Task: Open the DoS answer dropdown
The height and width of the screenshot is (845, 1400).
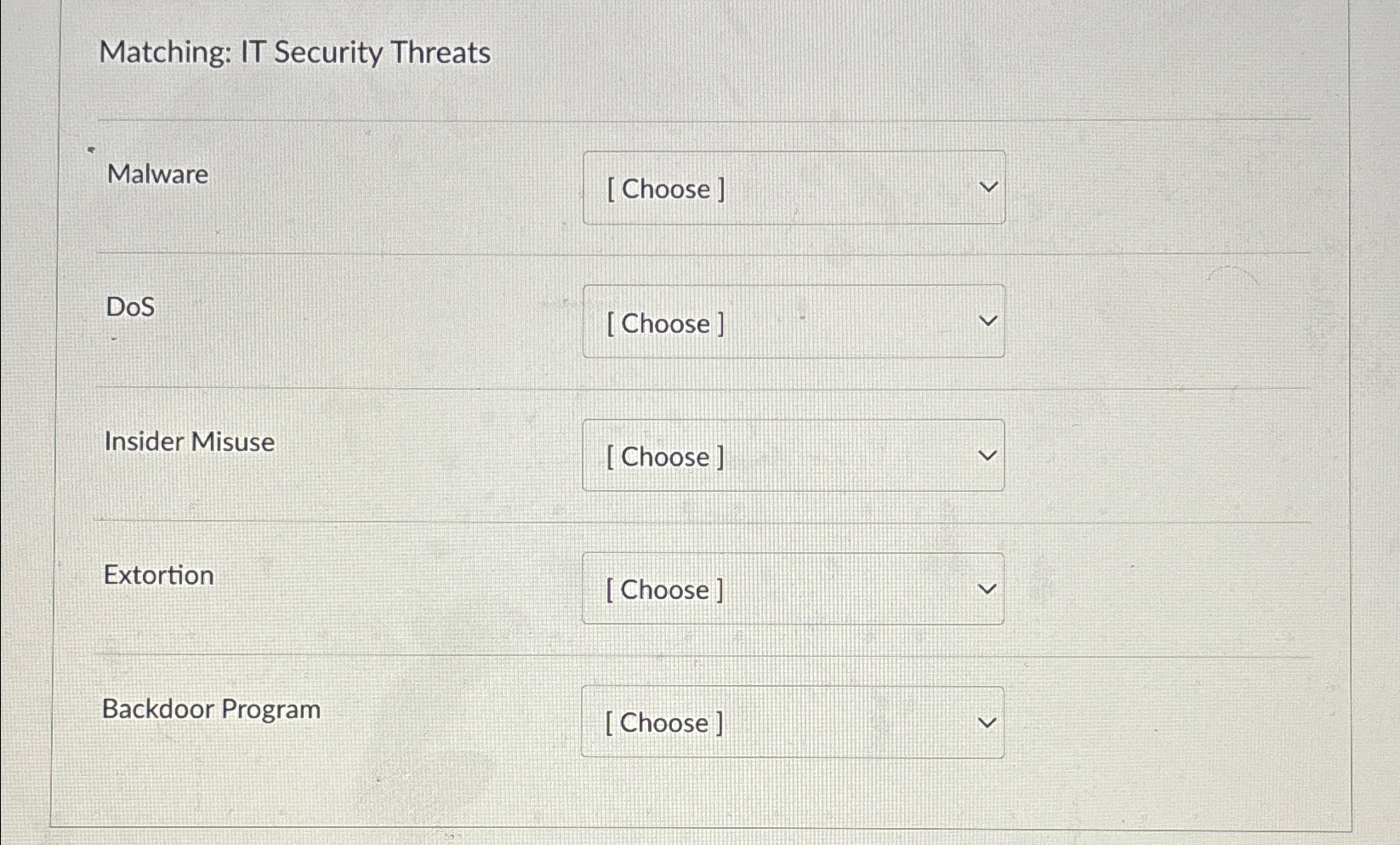Action: point(793,322)
